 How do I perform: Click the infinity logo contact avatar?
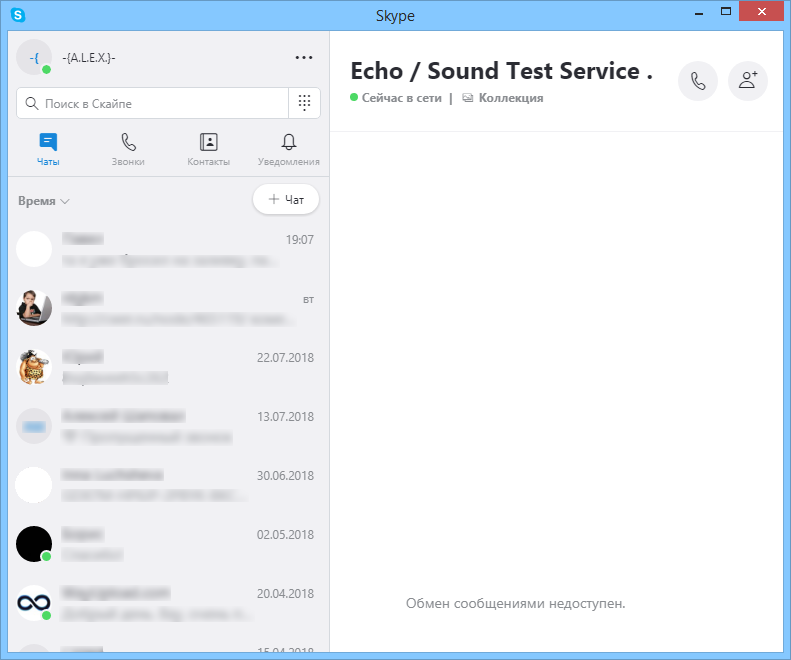[34, 603]
